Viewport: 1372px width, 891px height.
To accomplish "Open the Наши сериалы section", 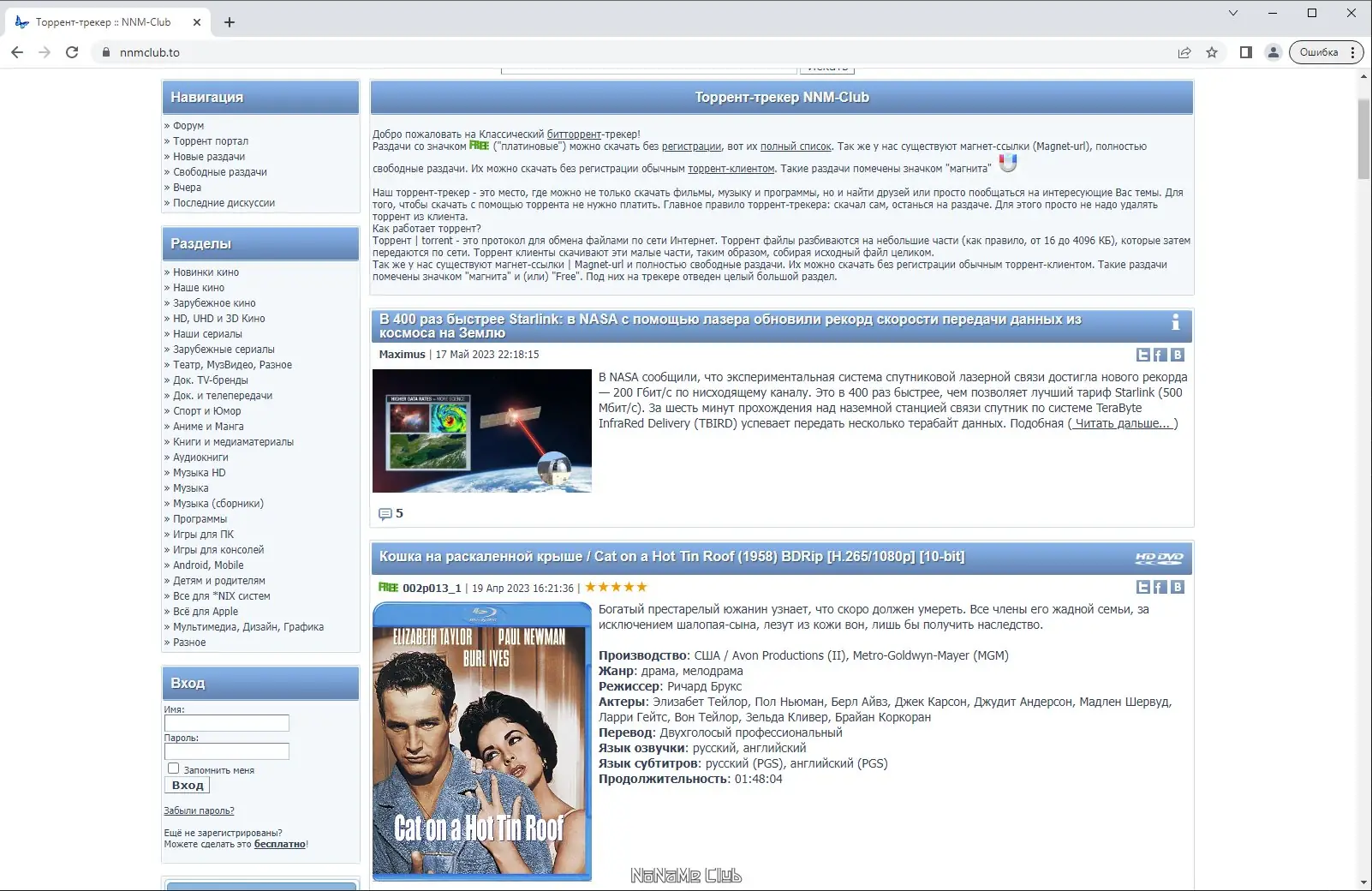I will click(x=207, y=334).
